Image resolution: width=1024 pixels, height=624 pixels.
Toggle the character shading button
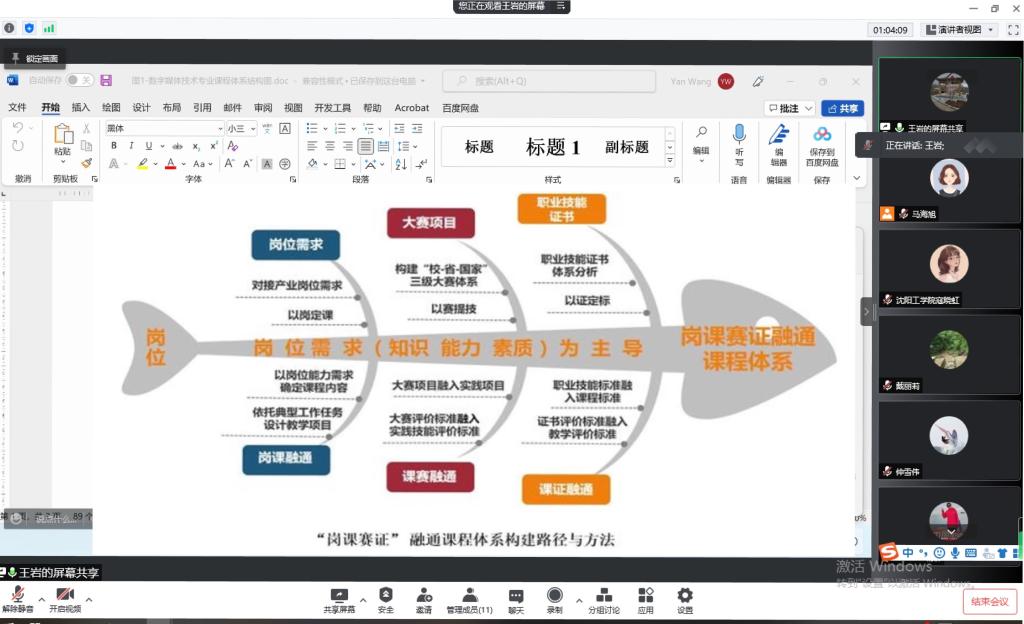pyautogui.click(x=267, y=164)
